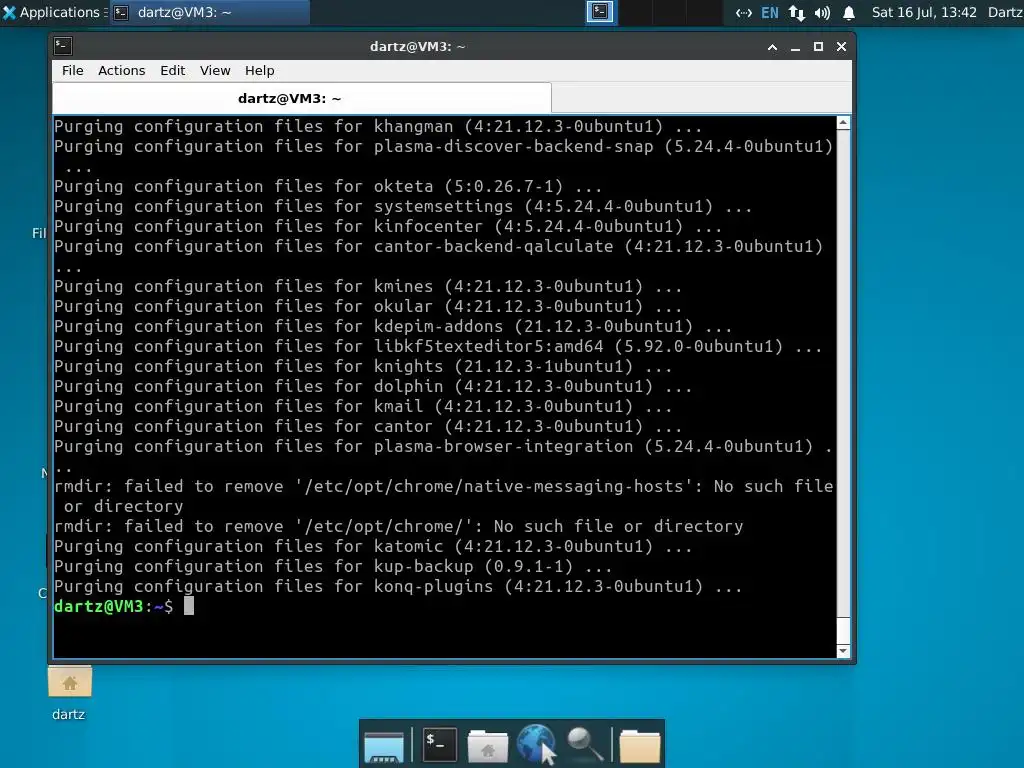The height and width of the screenshot is (768, 1024).
Task: Open the file manager home icon in dock
Action: (487, 746)
